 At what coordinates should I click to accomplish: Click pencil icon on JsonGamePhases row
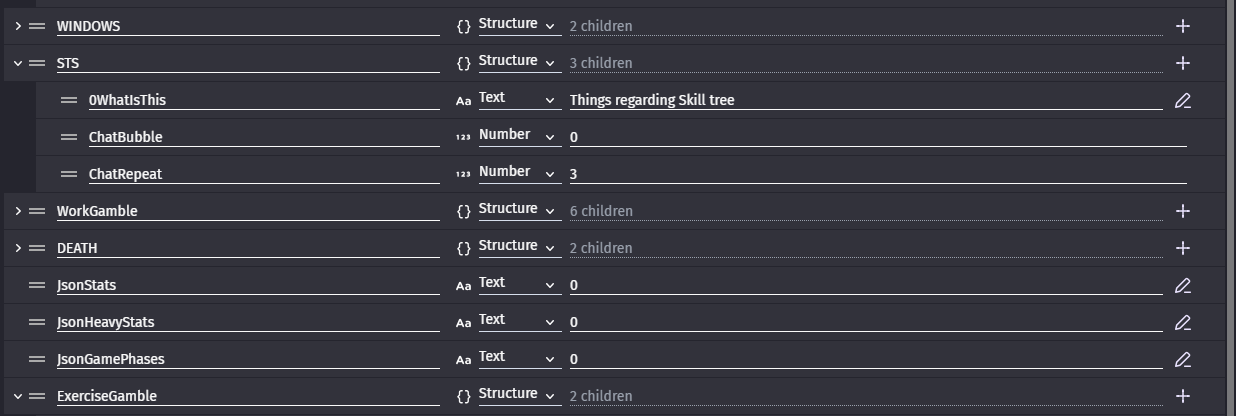point(1183,359)
